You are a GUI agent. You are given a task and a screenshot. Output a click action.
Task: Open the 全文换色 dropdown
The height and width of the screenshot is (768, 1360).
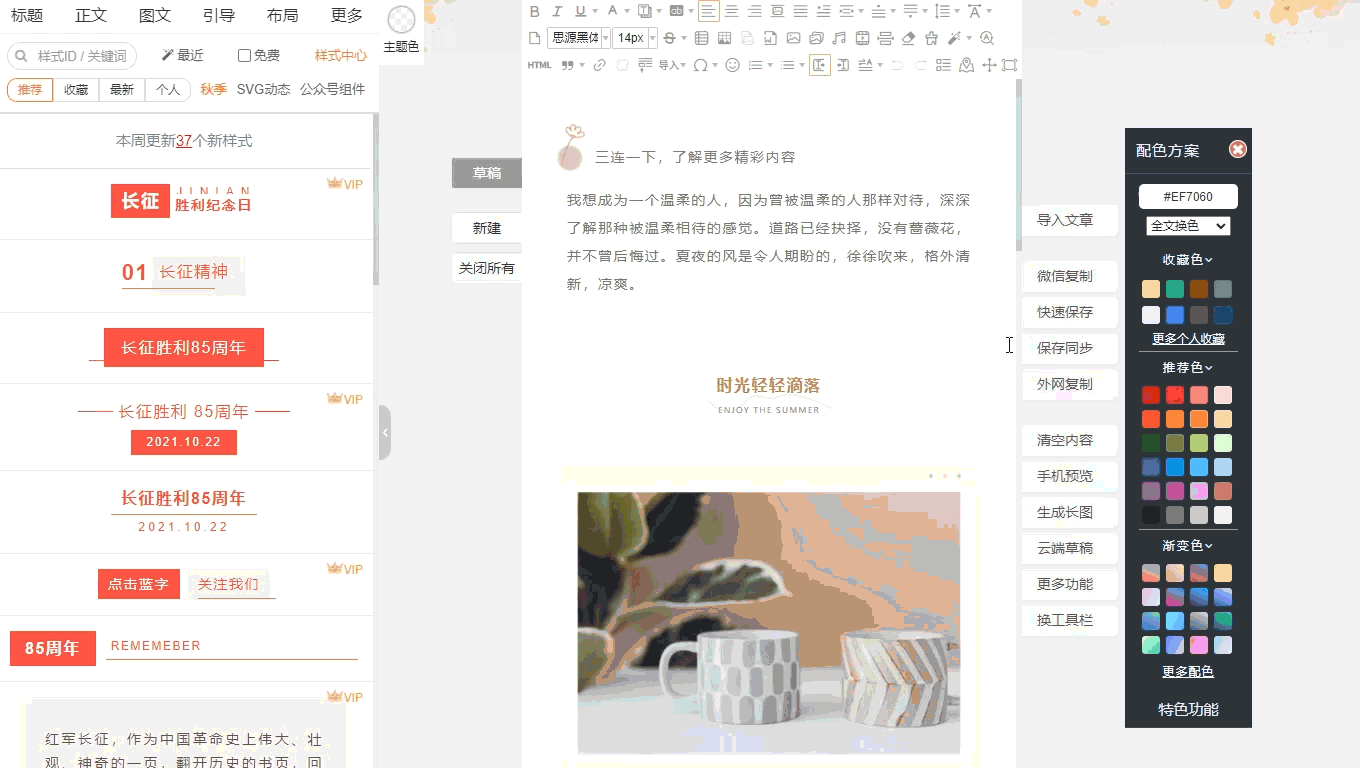1188,226
